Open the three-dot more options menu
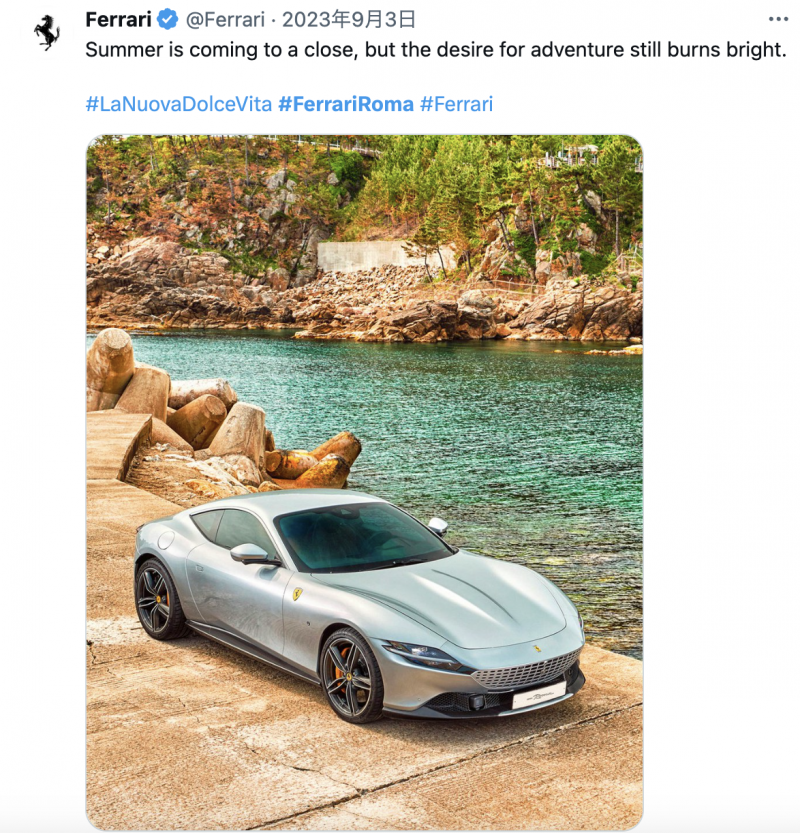Image resolution: width=800 pixels, height=833 pixels. click(778, 20)
